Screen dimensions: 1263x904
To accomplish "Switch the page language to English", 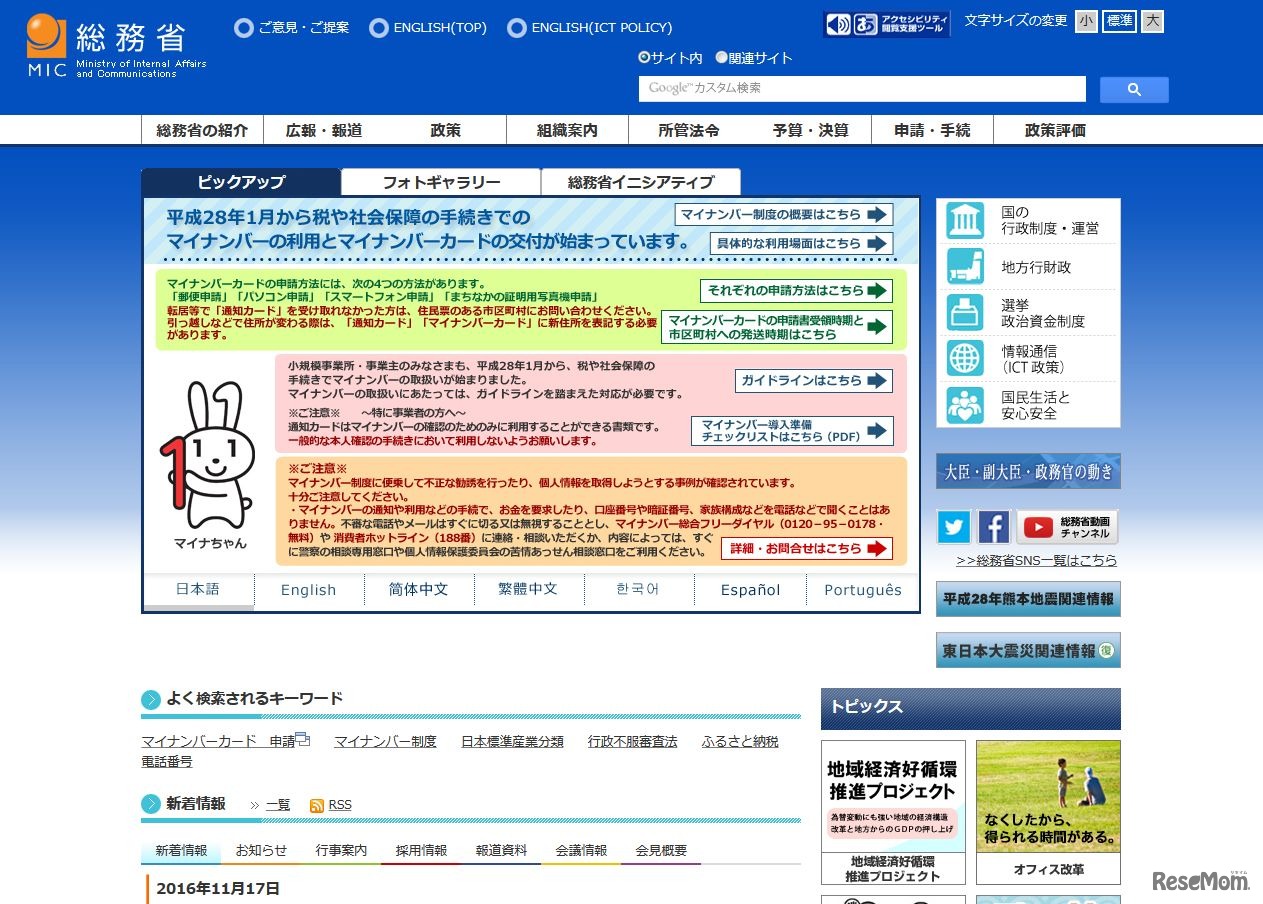I will 308,591.
